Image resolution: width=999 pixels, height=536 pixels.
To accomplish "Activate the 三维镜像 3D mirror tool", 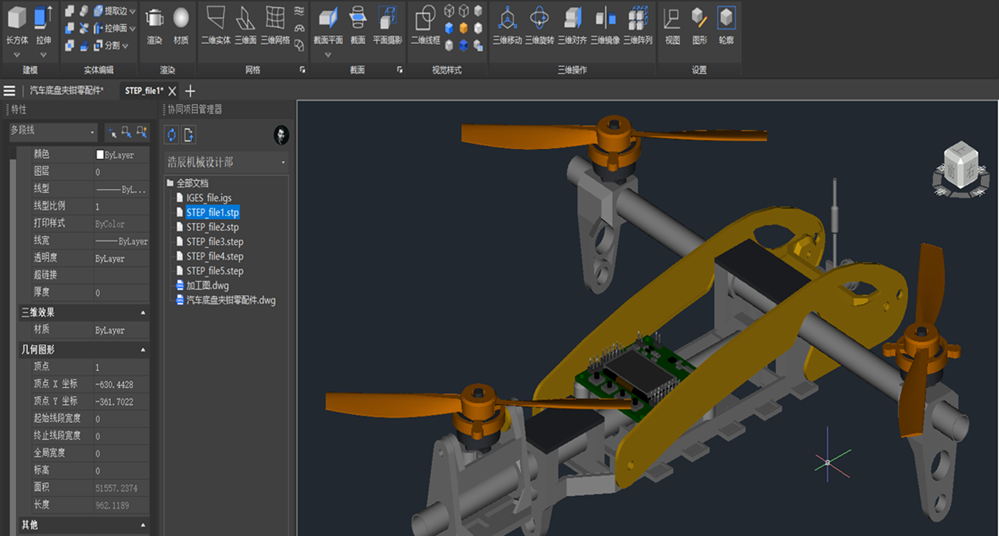I will 605,24.
